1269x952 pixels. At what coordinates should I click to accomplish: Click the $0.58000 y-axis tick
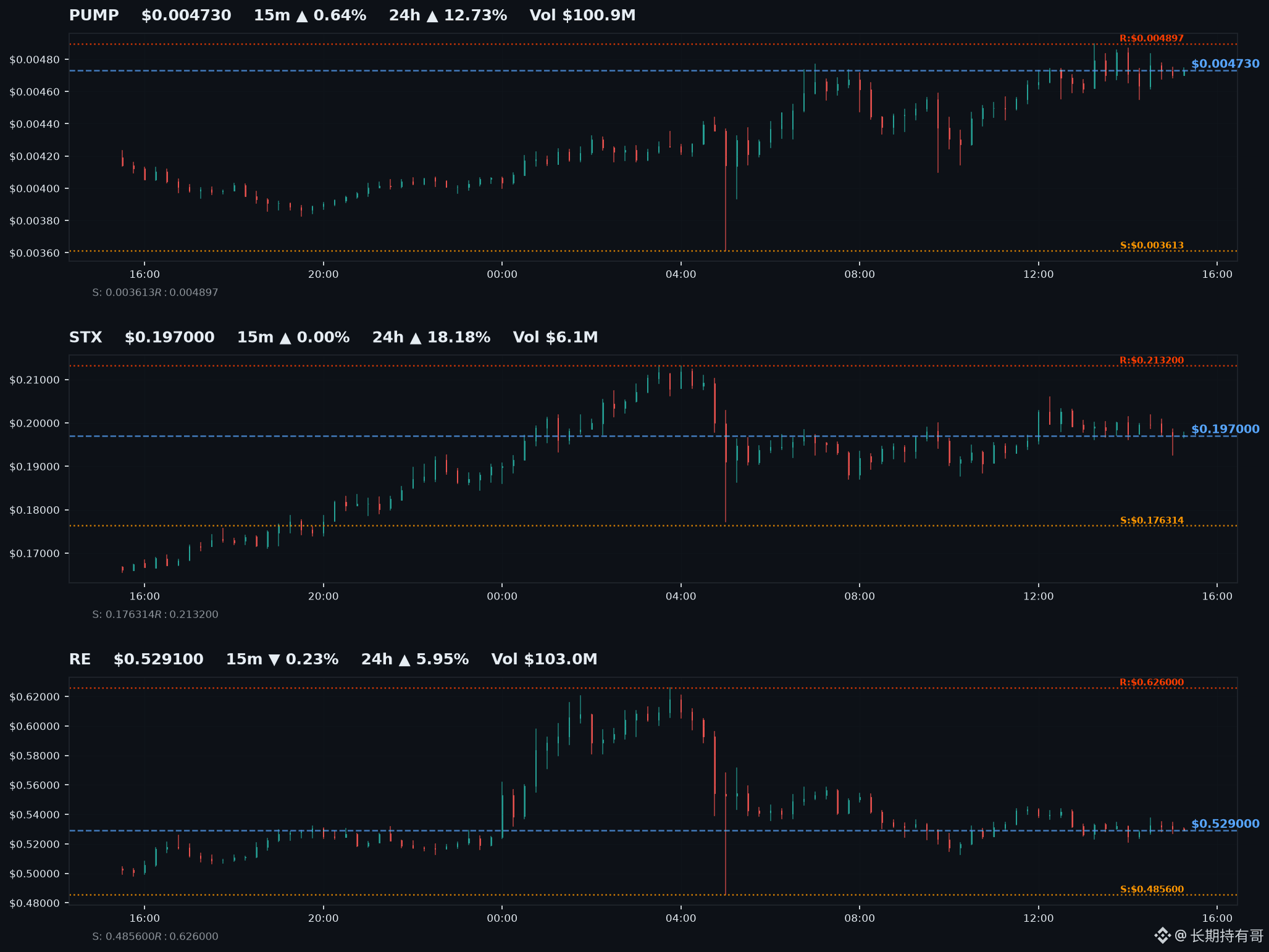tap(35, 756)
